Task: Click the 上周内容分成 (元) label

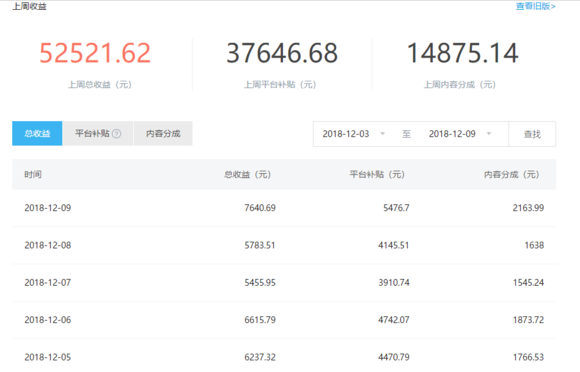Action: click(459, 85)
